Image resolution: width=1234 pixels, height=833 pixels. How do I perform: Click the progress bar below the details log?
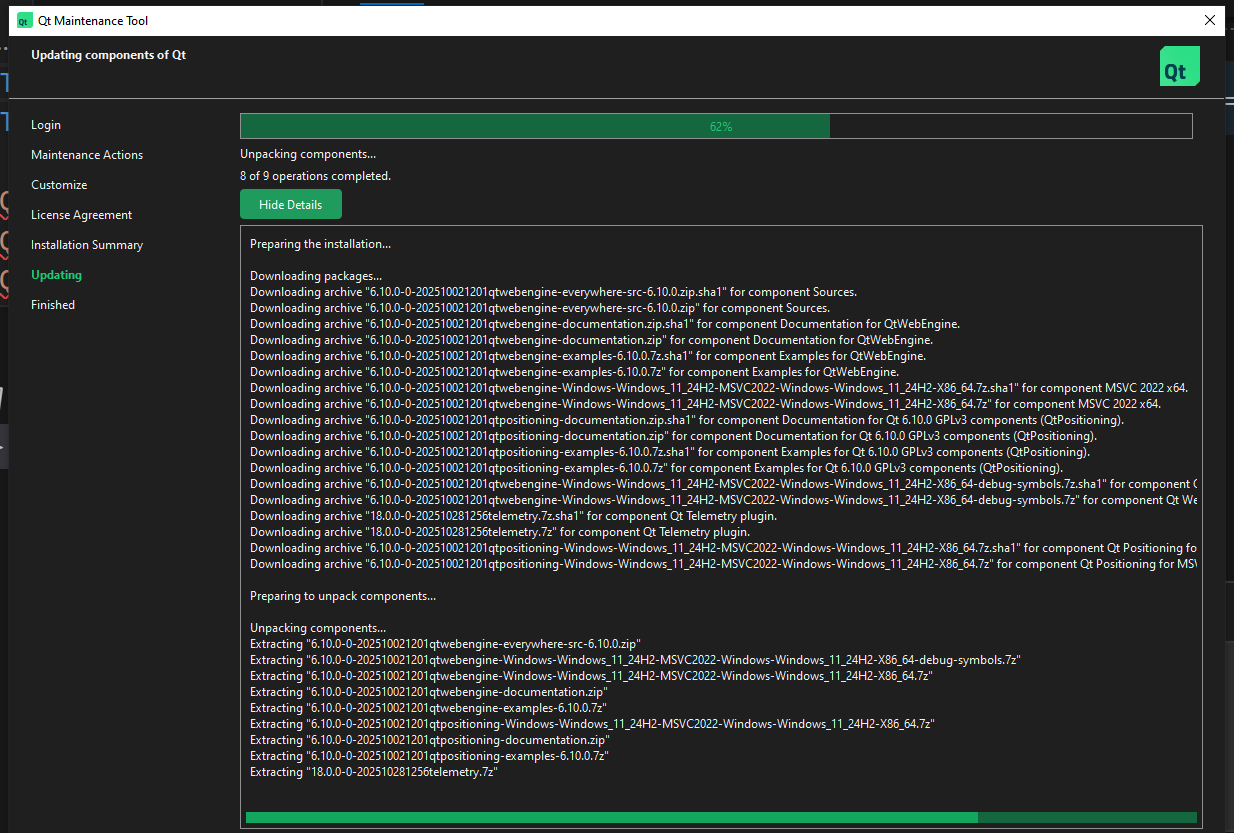[x=720, y=817]
